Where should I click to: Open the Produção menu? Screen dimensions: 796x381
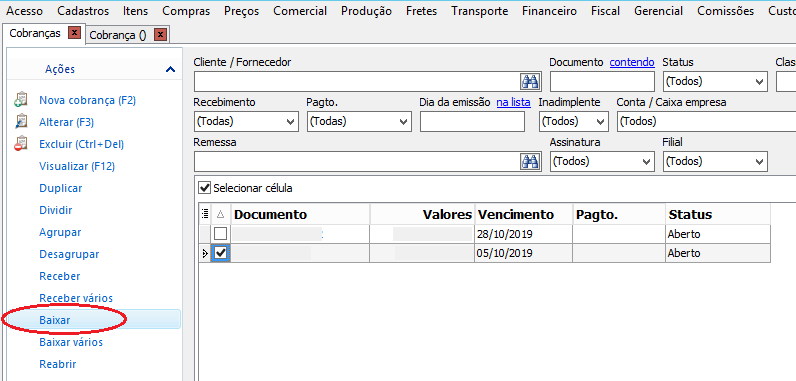click(x=367, y=11)
